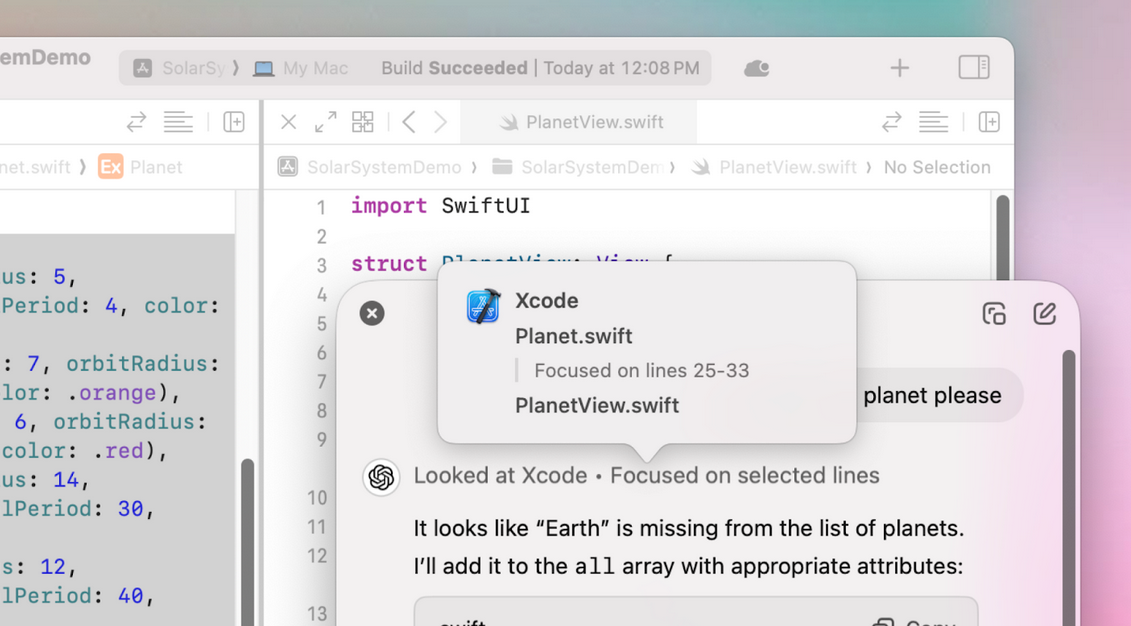The width and height of the screenshot is (1131, 626).
Task: Close the PlanetView.swift editor pane
Action: point(289,122)
